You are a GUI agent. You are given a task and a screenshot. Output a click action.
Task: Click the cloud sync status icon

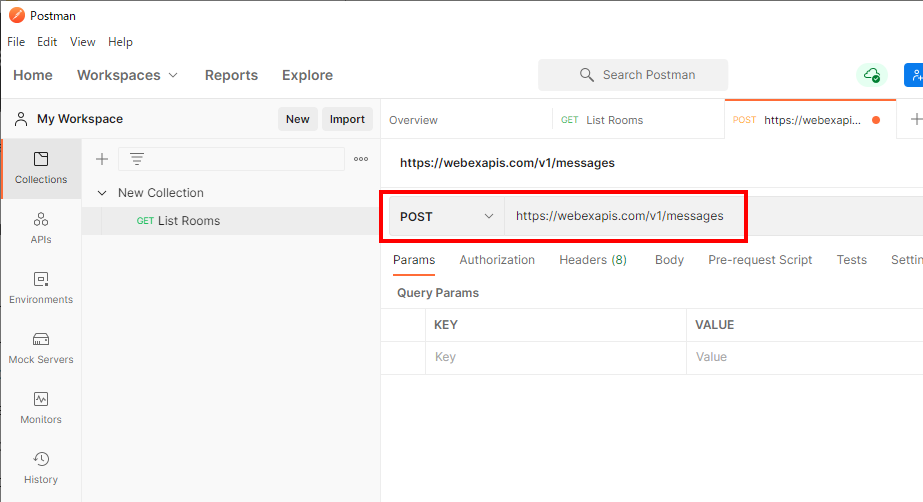[871, 75]
